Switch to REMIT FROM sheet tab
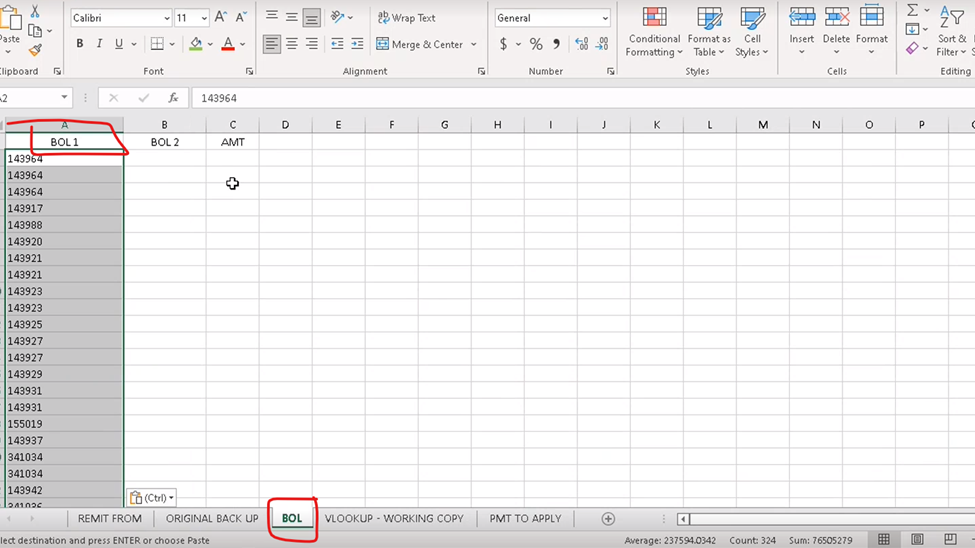The height and width of the screenshot is (548, 975). [109, 518]
